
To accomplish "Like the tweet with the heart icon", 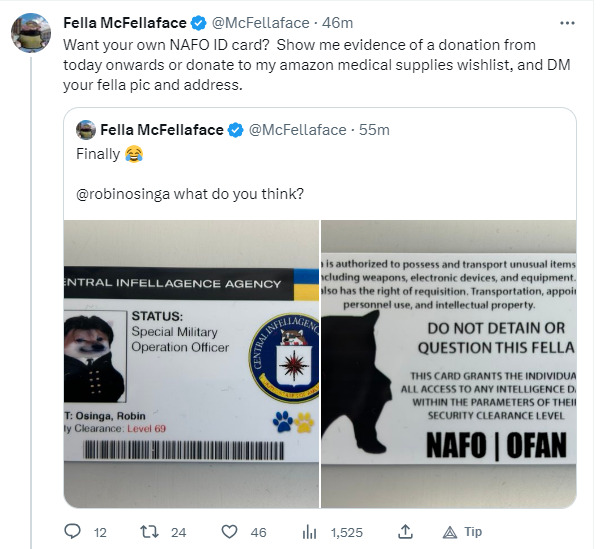I will 229,532.
